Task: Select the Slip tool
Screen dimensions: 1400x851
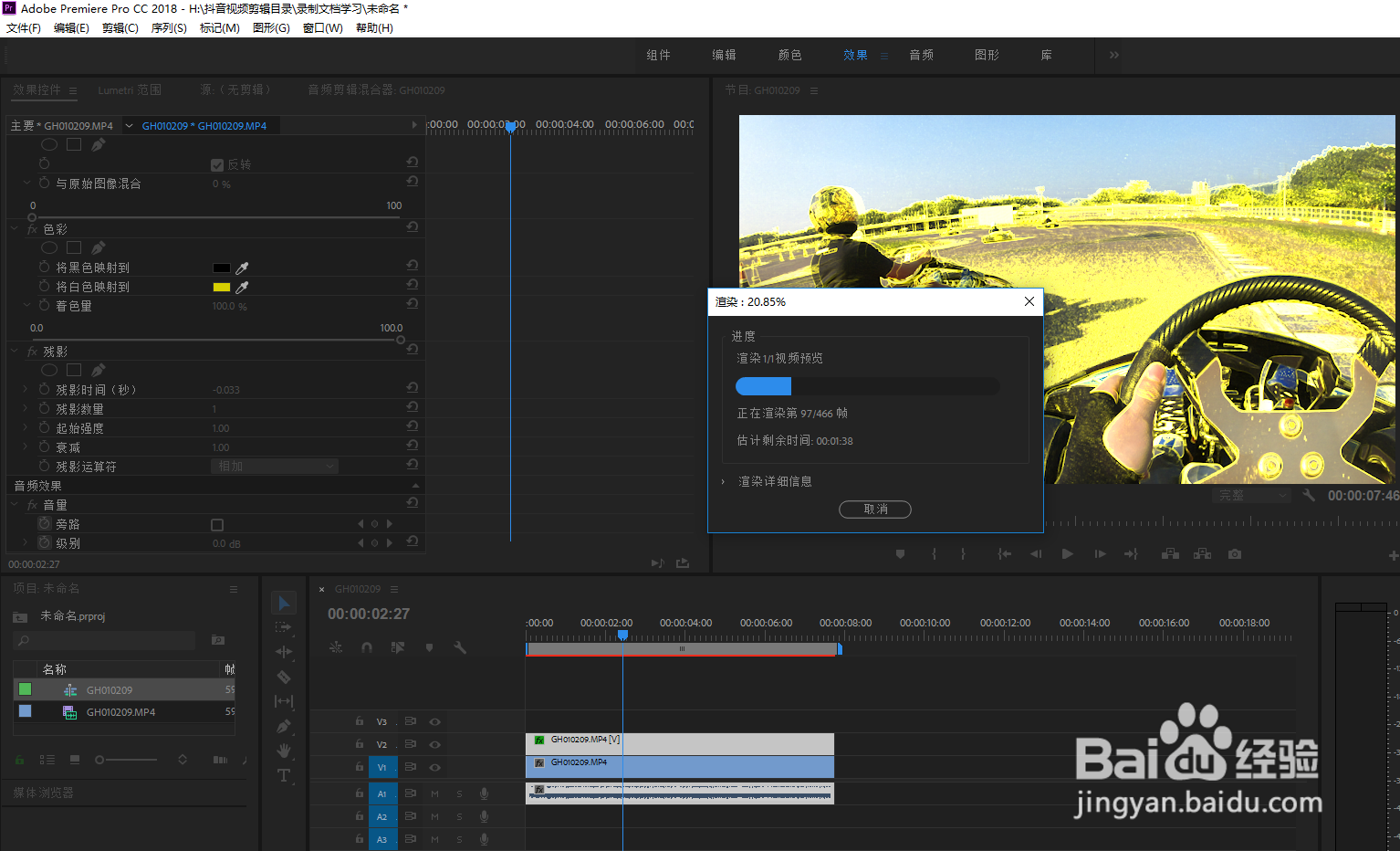Action: [x=284, y=701]
